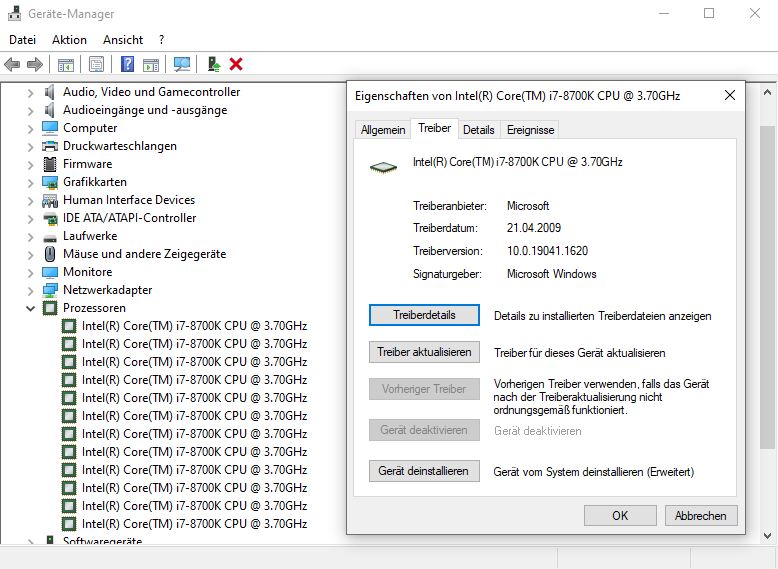Image resolution: width=778 pixels, height=569 pixels.
Task: Click the driver version 10.0.19041.1620 text
Action: click(x=547, y=251)
